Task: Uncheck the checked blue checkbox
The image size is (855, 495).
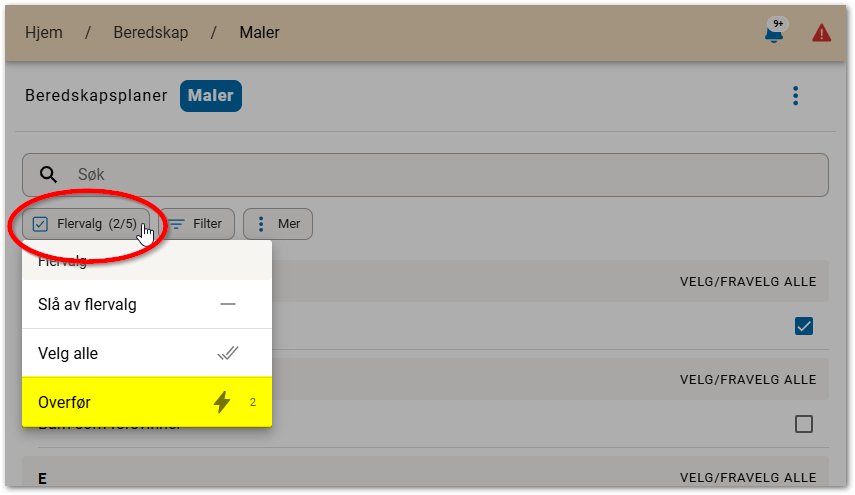Action: 803,326
